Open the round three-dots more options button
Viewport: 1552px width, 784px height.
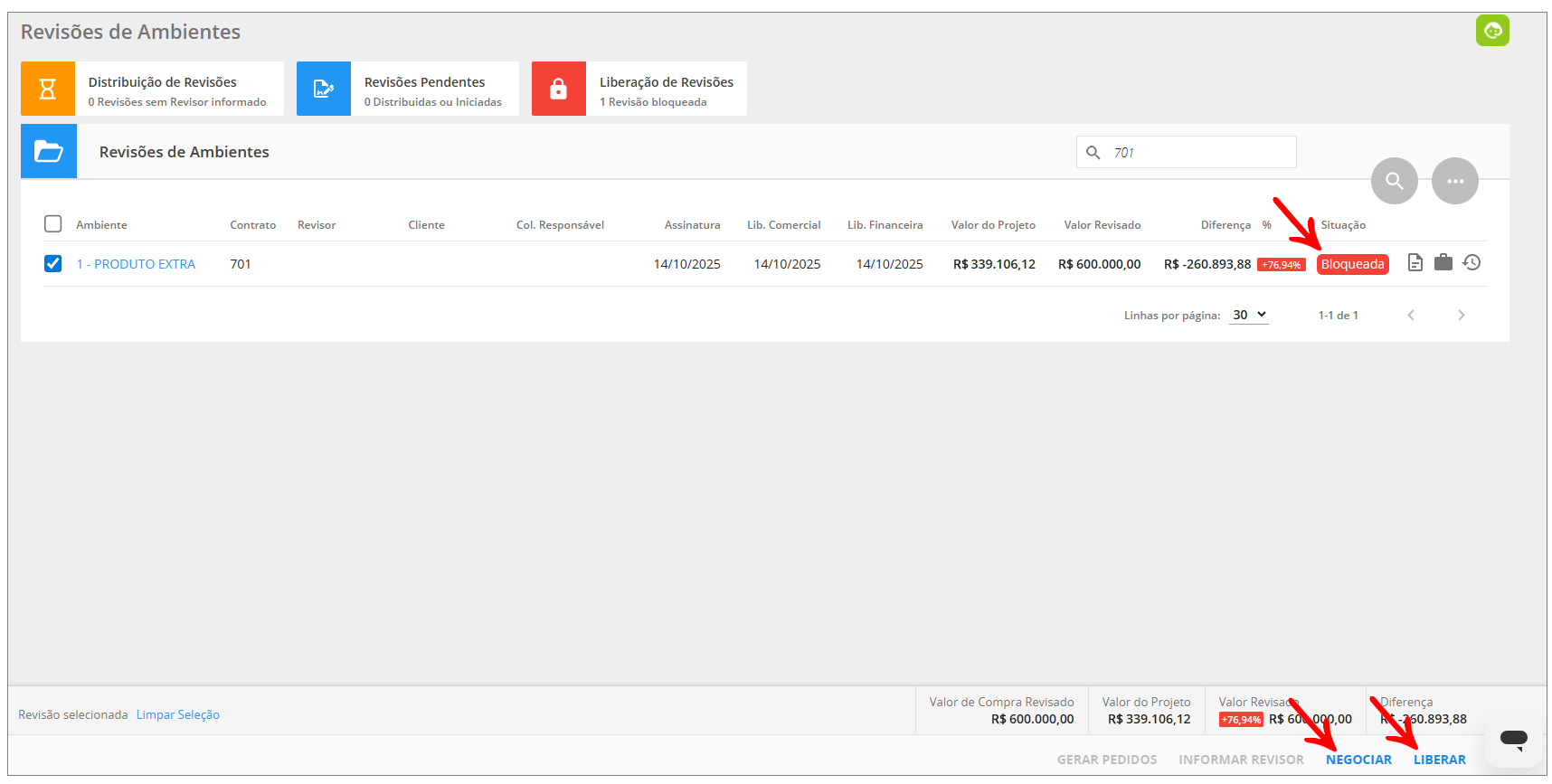(x=1454, y=181)
